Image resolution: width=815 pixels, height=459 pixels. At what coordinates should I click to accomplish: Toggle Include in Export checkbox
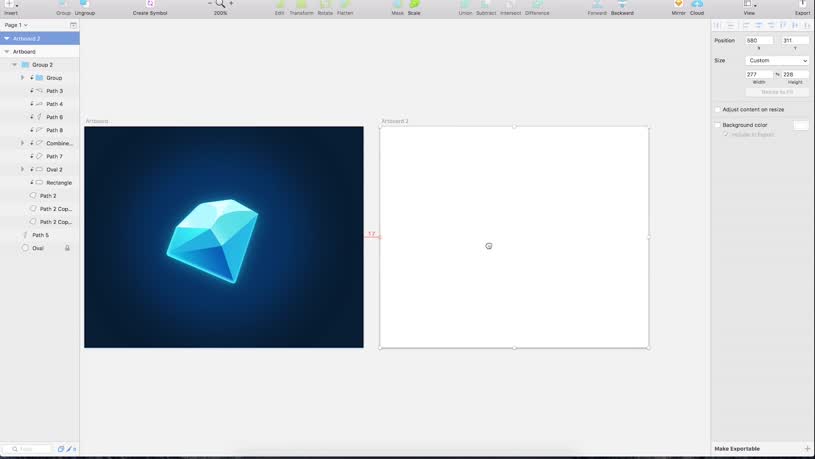tap(726, 134)
